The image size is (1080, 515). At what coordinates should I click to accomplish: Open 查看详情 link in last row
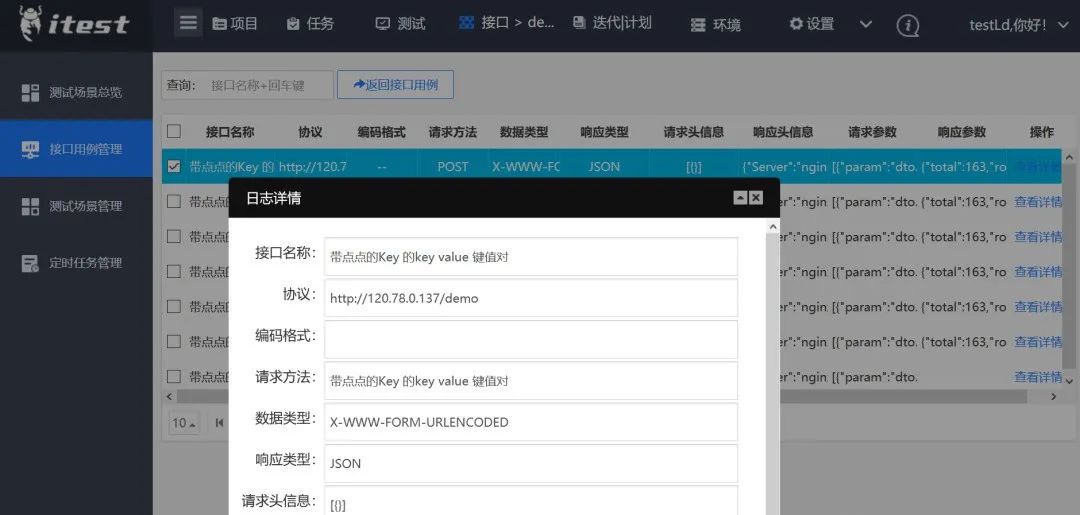click(x=1038, y=377)
